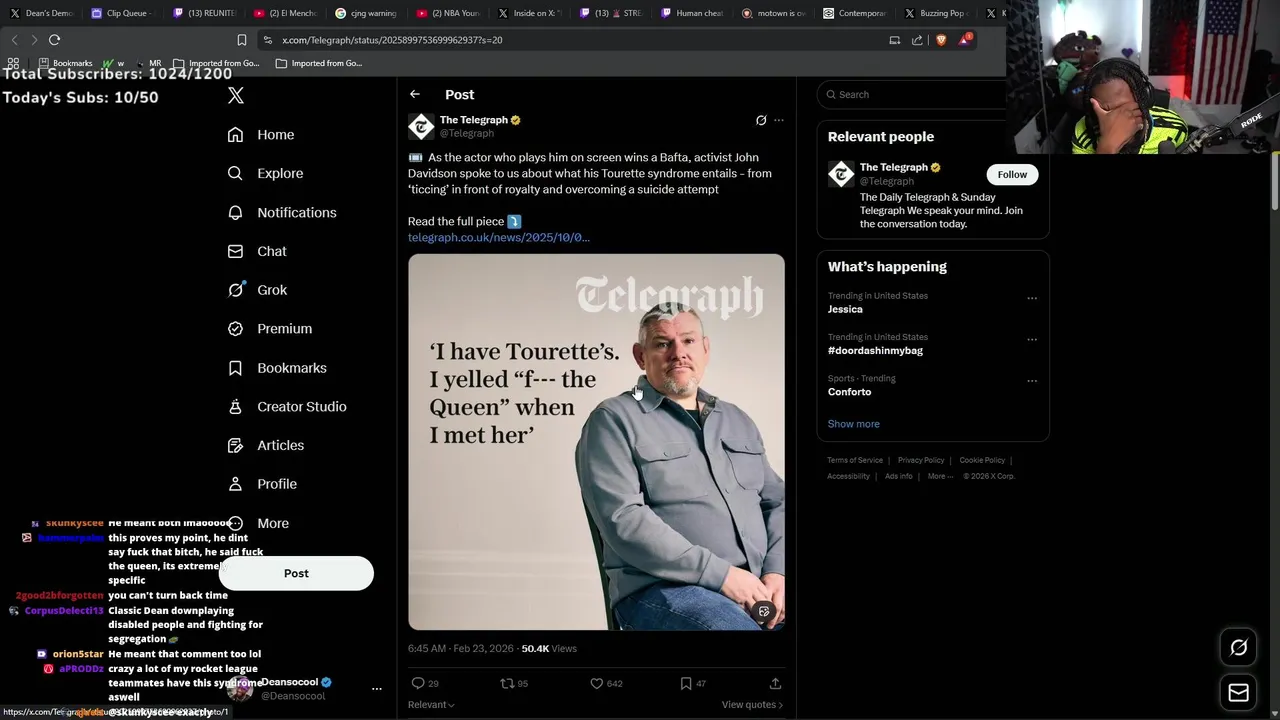Switch to the Human cheat browser tab
This screenshot has width=1280, height=720.
[x=693, y=13]
